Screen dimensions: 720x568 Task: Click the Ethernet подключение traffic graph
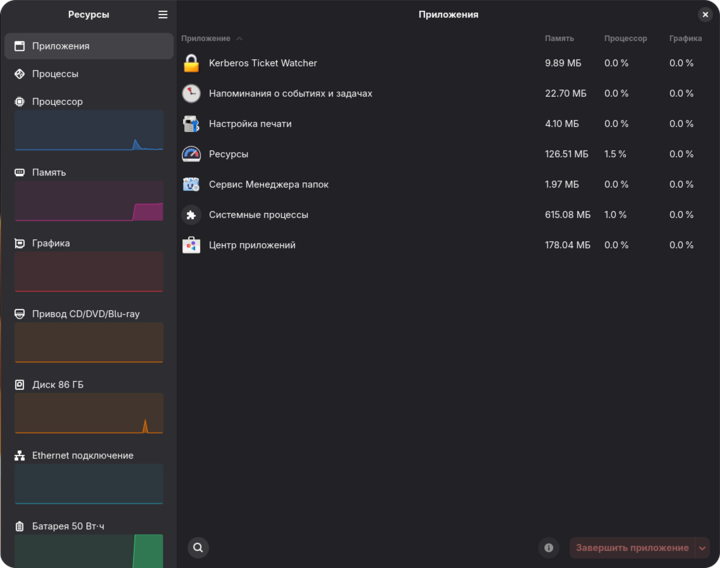click(x=89, y=484)
